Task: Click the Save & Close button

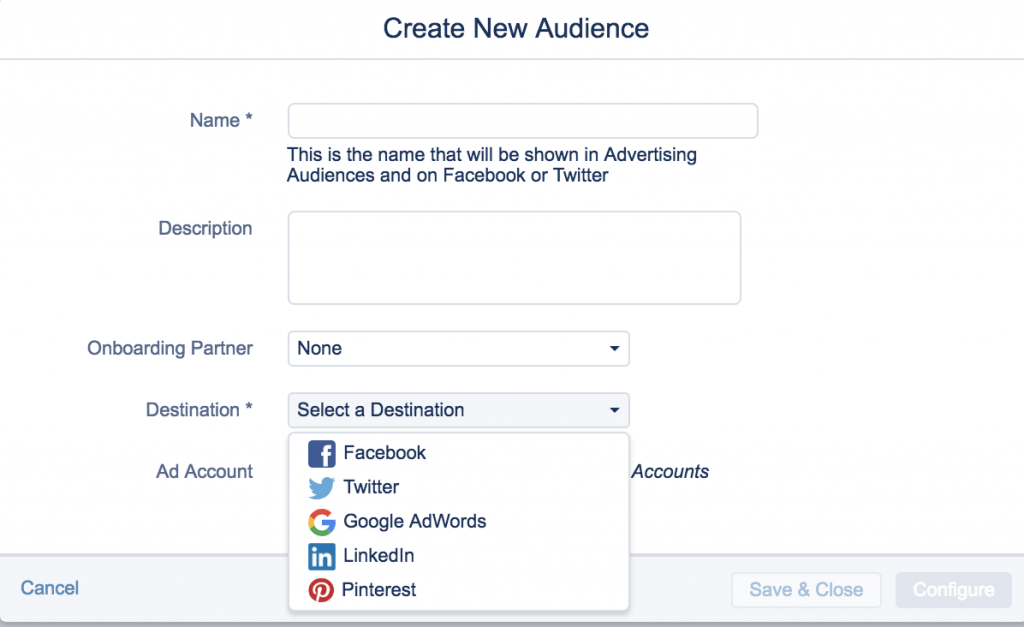Action: 806,590
